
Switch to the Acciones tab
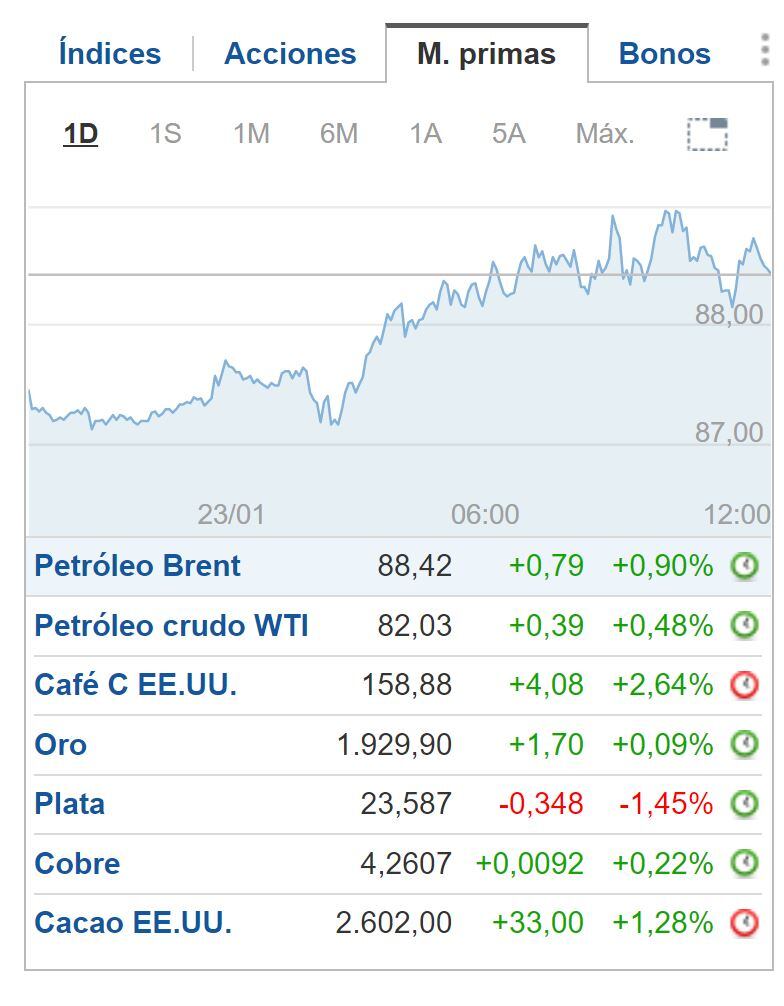(x=290, y=53)
